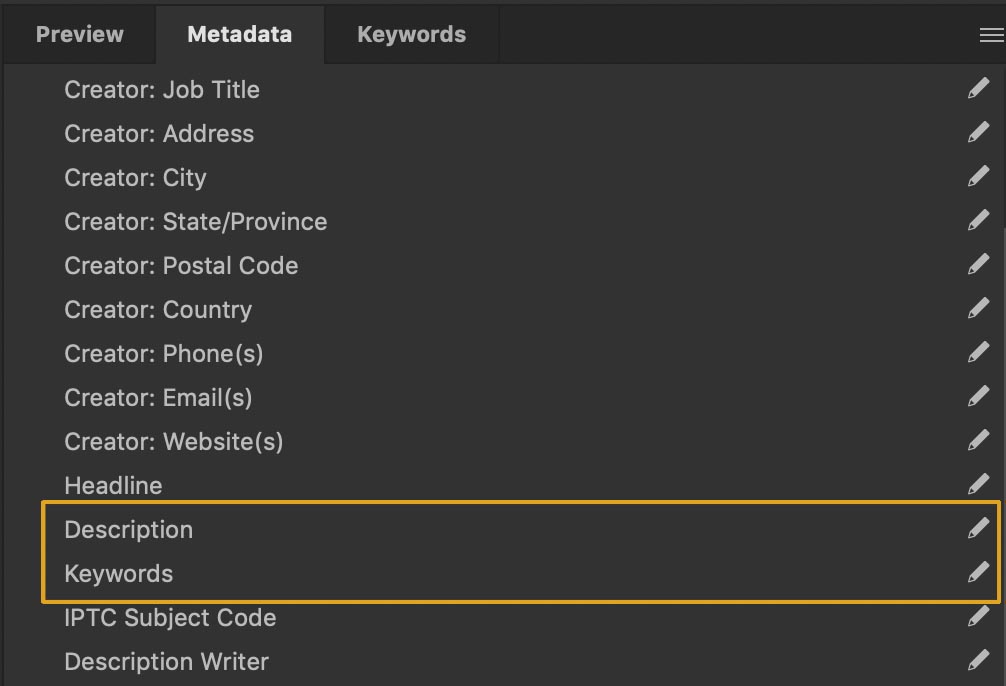Click the pencil icon for IPTC Subject Code

point(978,617)
